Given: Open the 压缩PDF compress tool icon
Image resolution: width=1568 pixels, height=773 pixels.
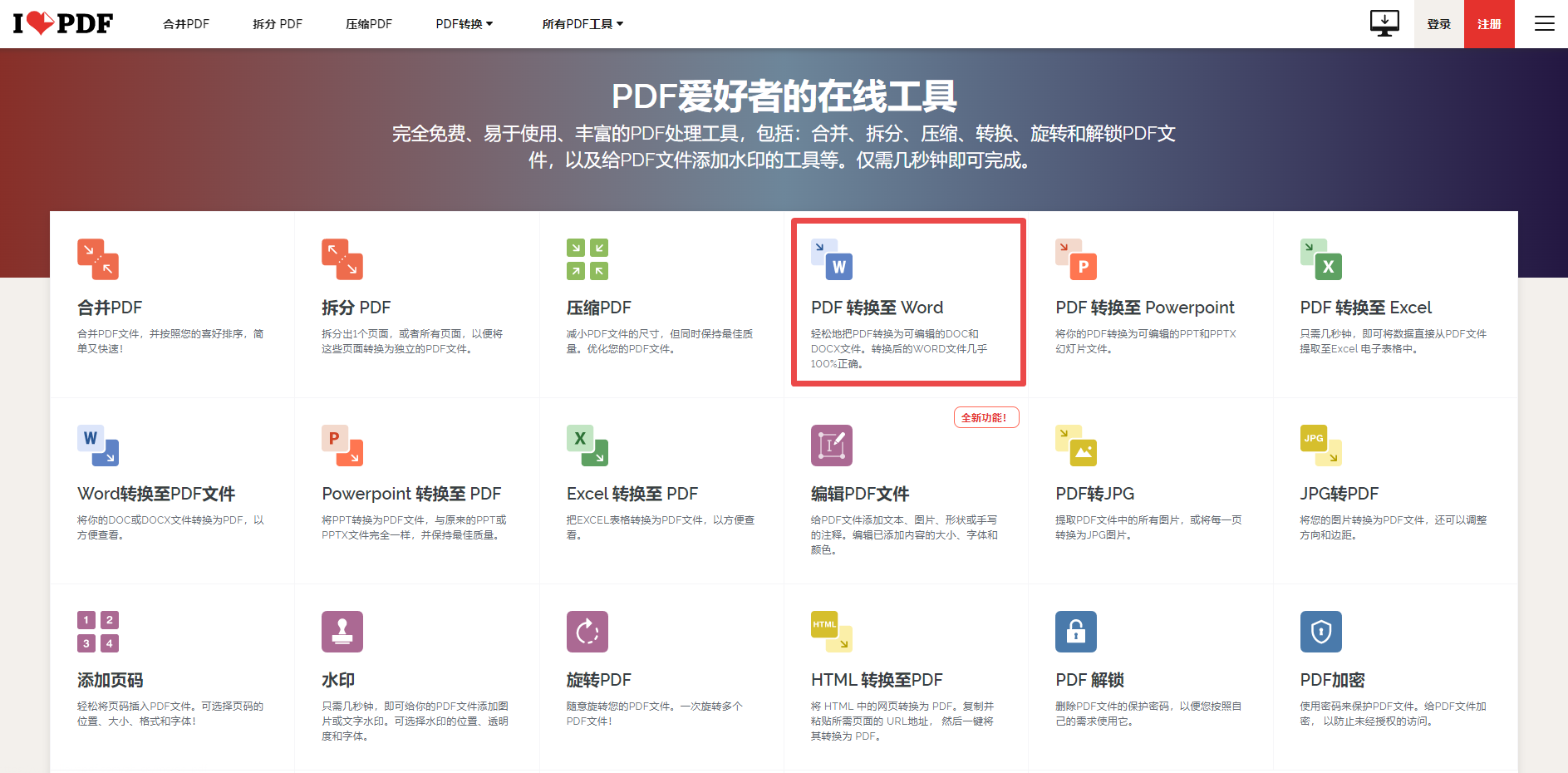Looking at the screenshot, I should click(587, 259).
